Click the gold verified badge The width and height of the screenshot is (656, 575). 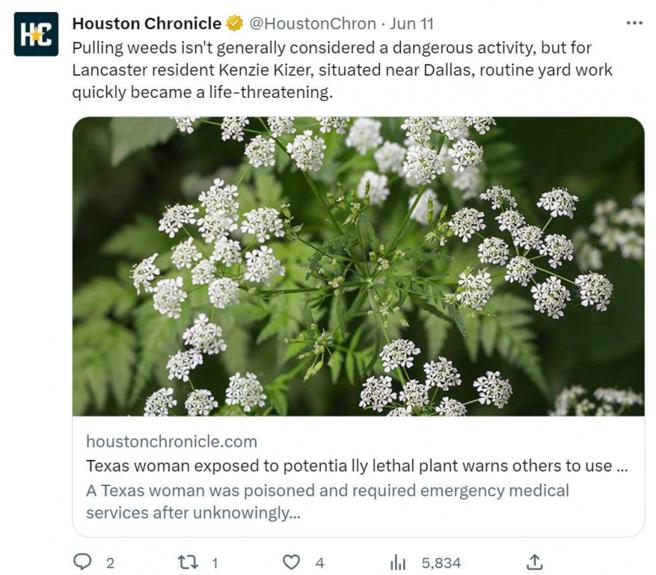click(x=234, y=23)
